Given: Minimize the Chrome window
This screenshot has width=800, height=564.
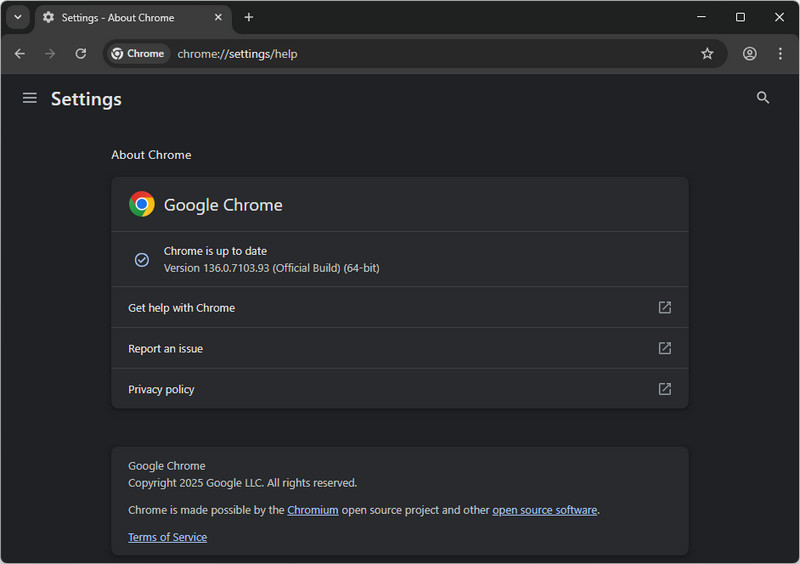Looking at the screenshot, I should tap(702, 17).
